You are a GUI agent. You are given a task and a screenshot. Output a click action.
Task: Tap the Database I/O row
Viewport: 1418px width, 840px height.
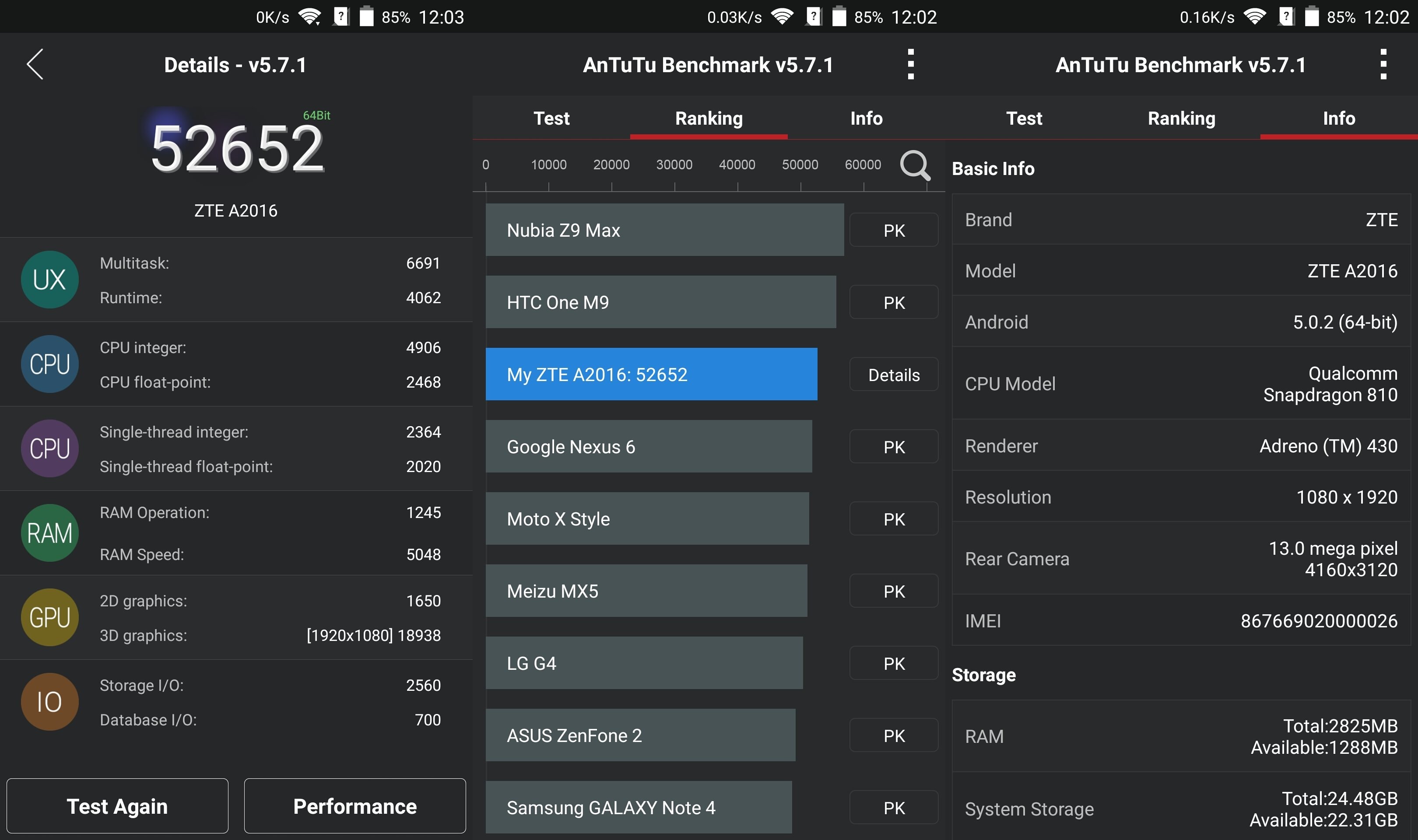(270, 719)
